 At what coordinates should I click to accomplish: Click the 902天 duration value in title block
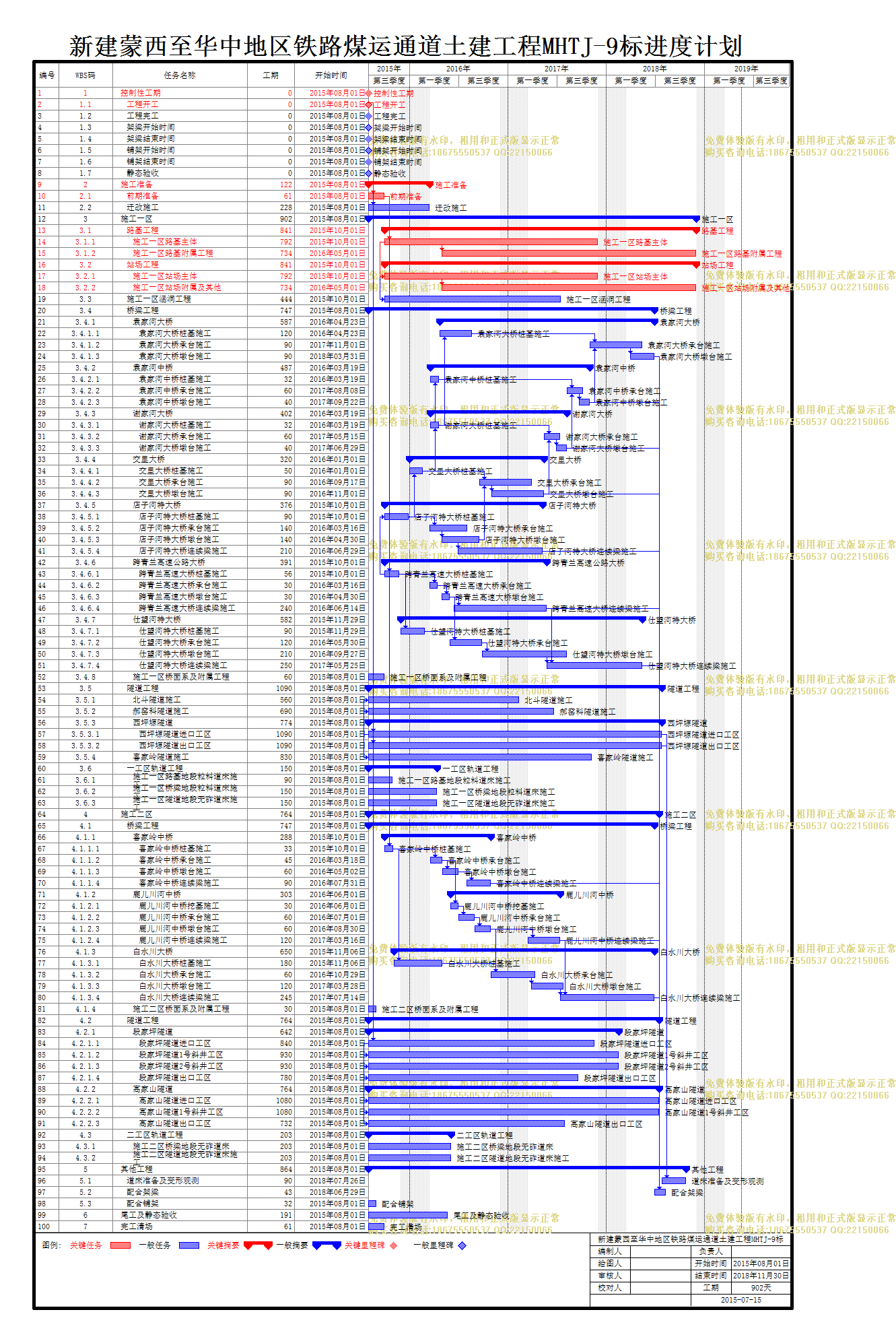click(761, 1288)
